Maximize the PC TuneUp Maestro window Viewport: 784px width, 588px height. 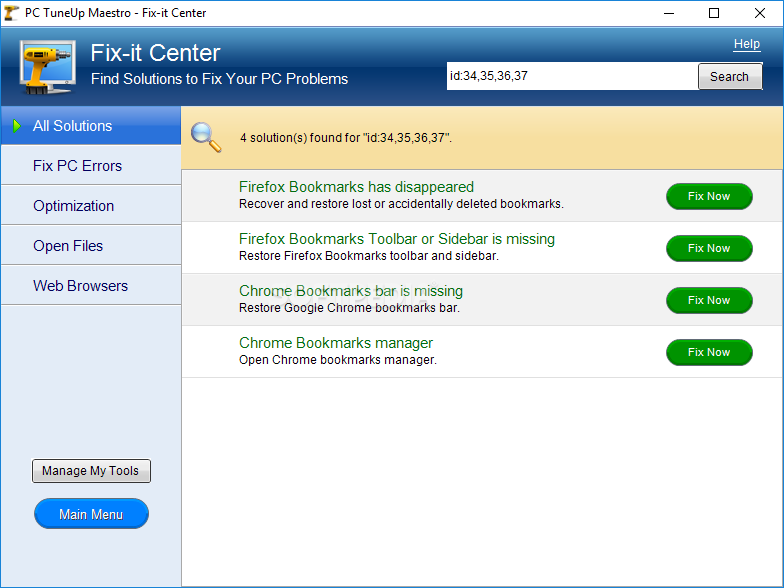pos(714,13)
